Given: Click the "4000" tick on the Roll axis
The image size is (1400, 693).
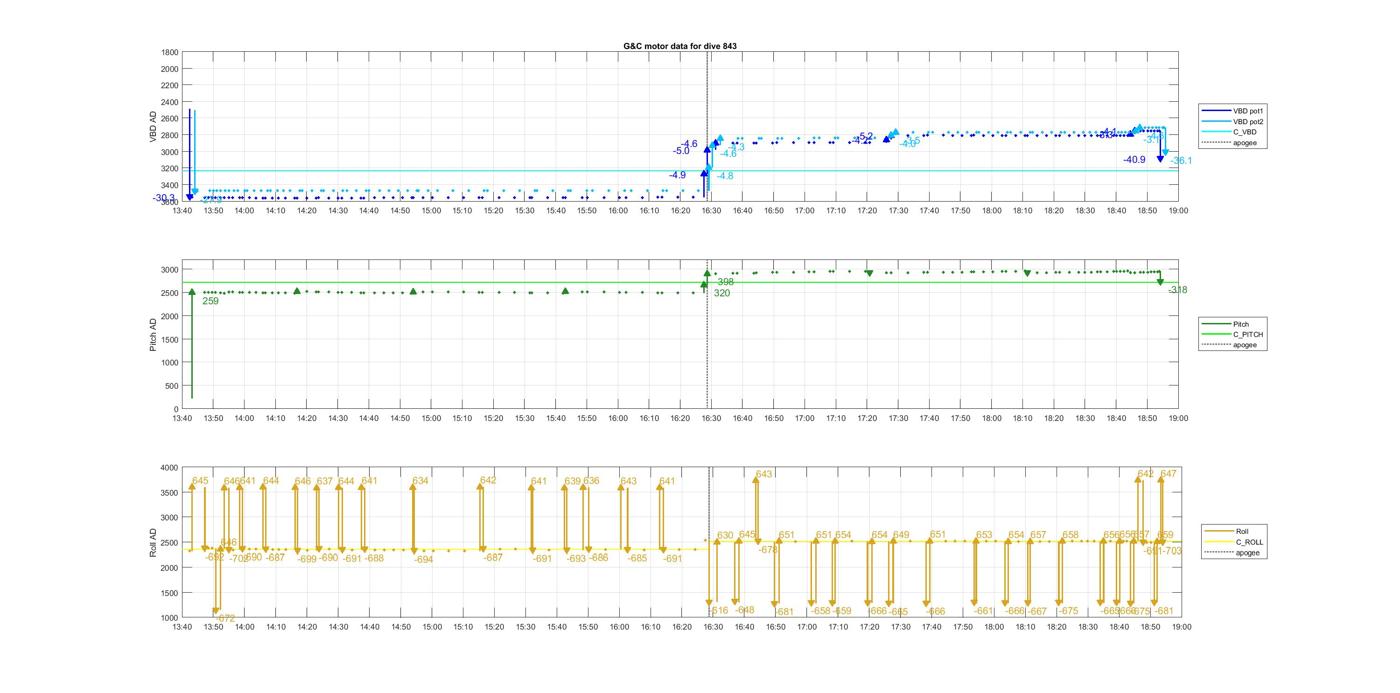Looking at the screenshot, I should click(169, 467).
